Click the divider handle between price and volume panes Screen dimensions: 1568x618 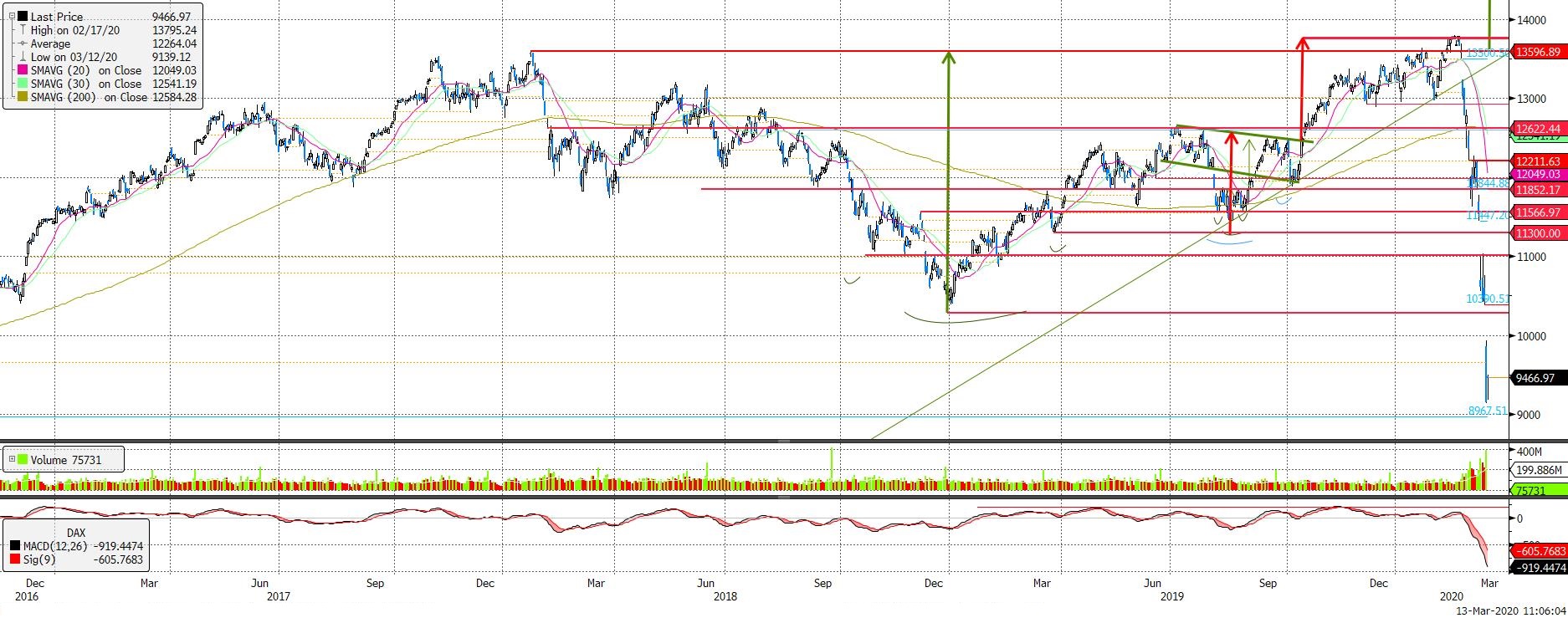point(784,441)
